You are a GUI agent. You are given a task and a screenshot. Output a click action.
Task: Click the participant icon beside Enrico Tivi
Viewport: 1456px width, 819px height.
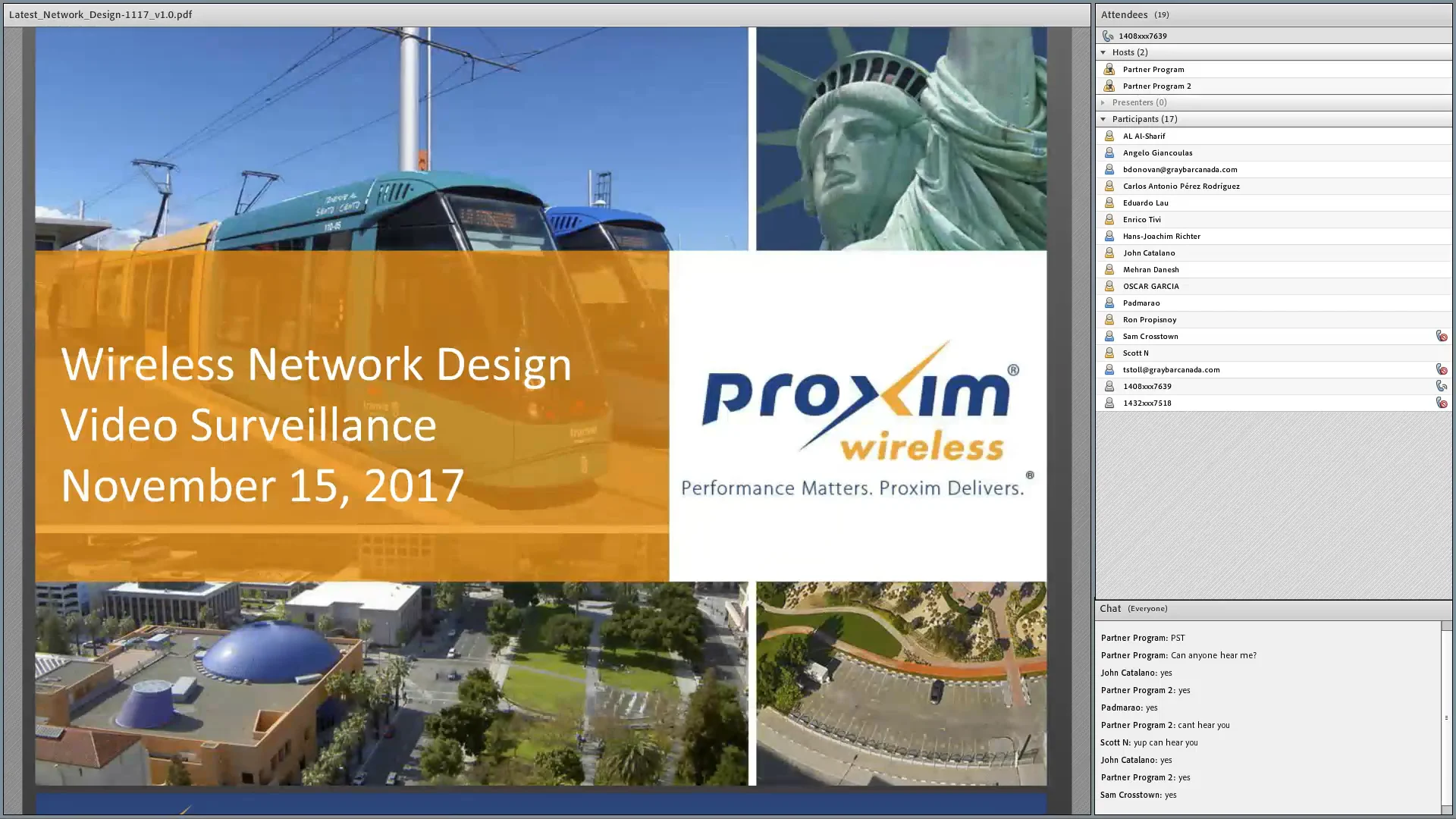[x=1109, y=219]
